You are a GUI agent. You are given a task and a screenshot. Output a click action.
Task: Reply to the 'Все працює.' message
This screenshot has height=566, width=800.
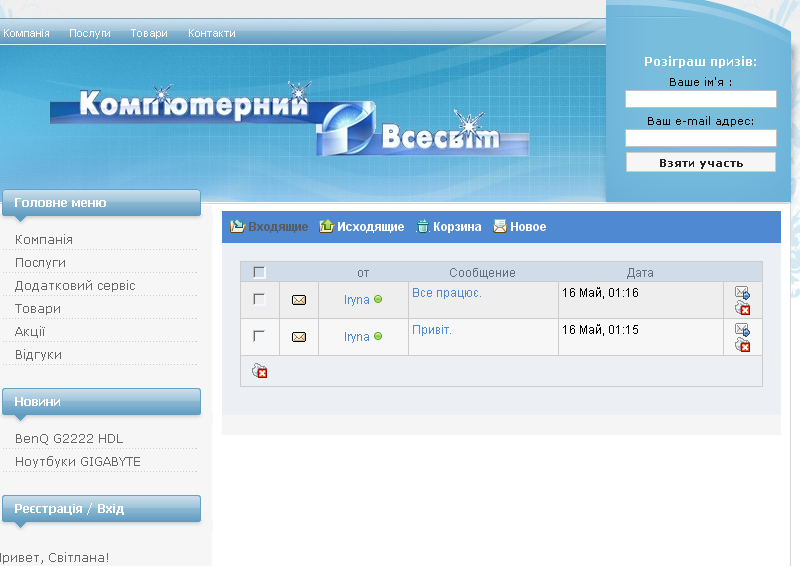tap(742, 292)
